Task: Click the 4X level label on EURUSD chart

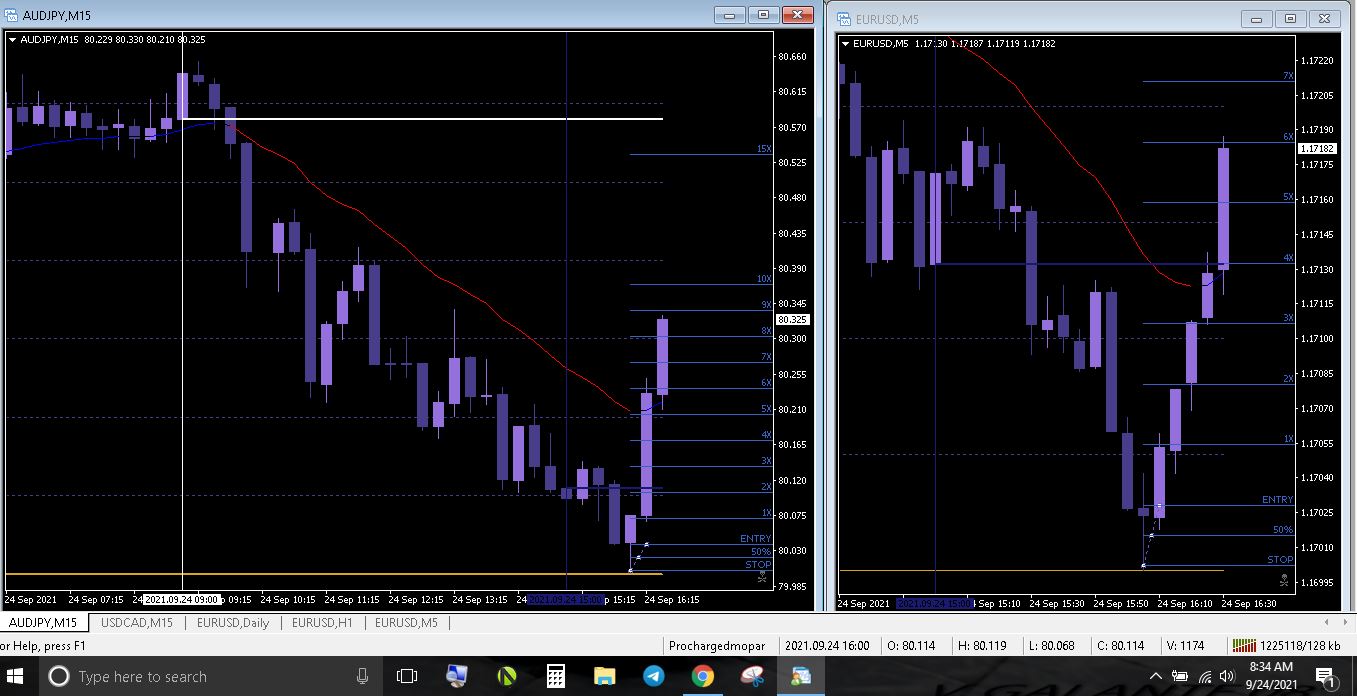Action: (1288, 258)
